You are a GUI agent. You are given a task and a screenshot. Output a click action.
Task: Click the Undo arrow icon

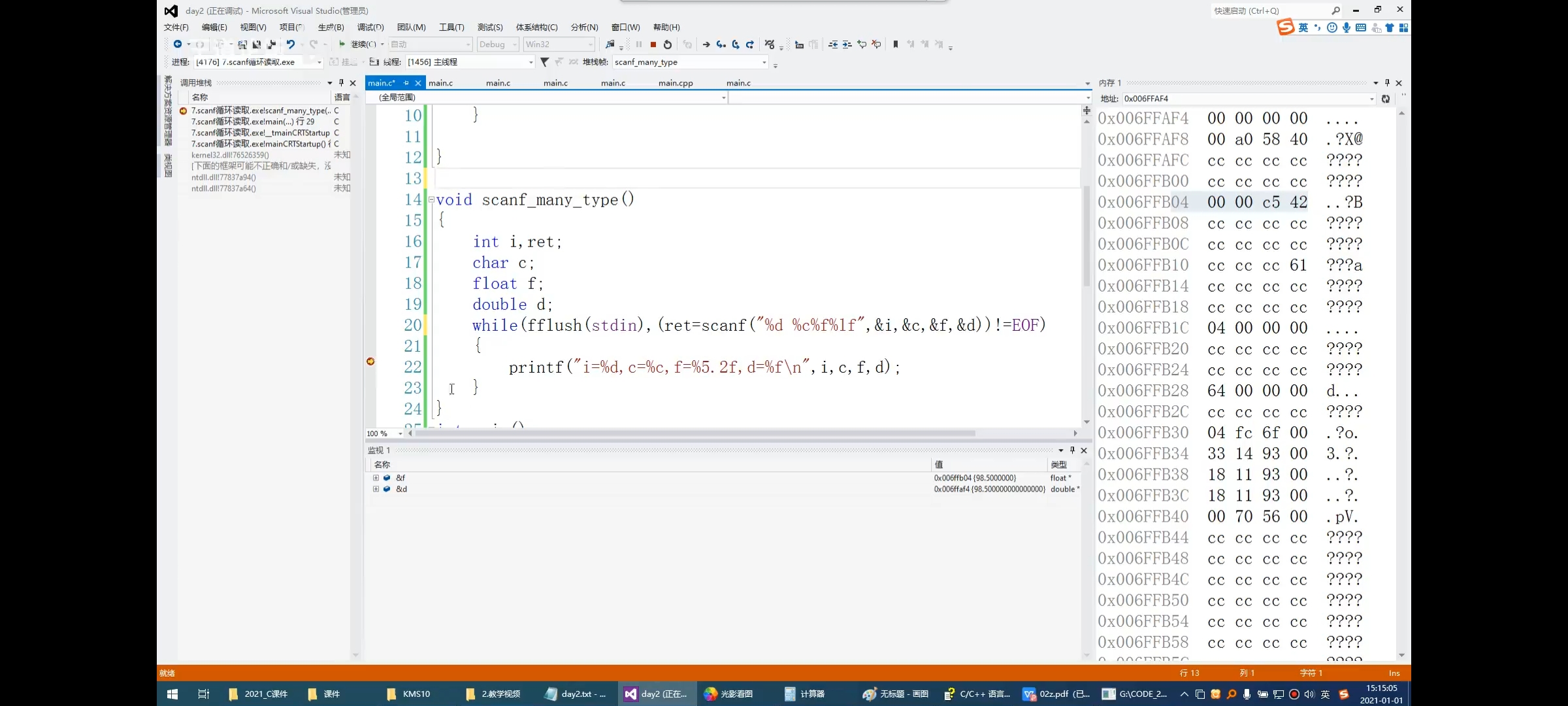290,44
